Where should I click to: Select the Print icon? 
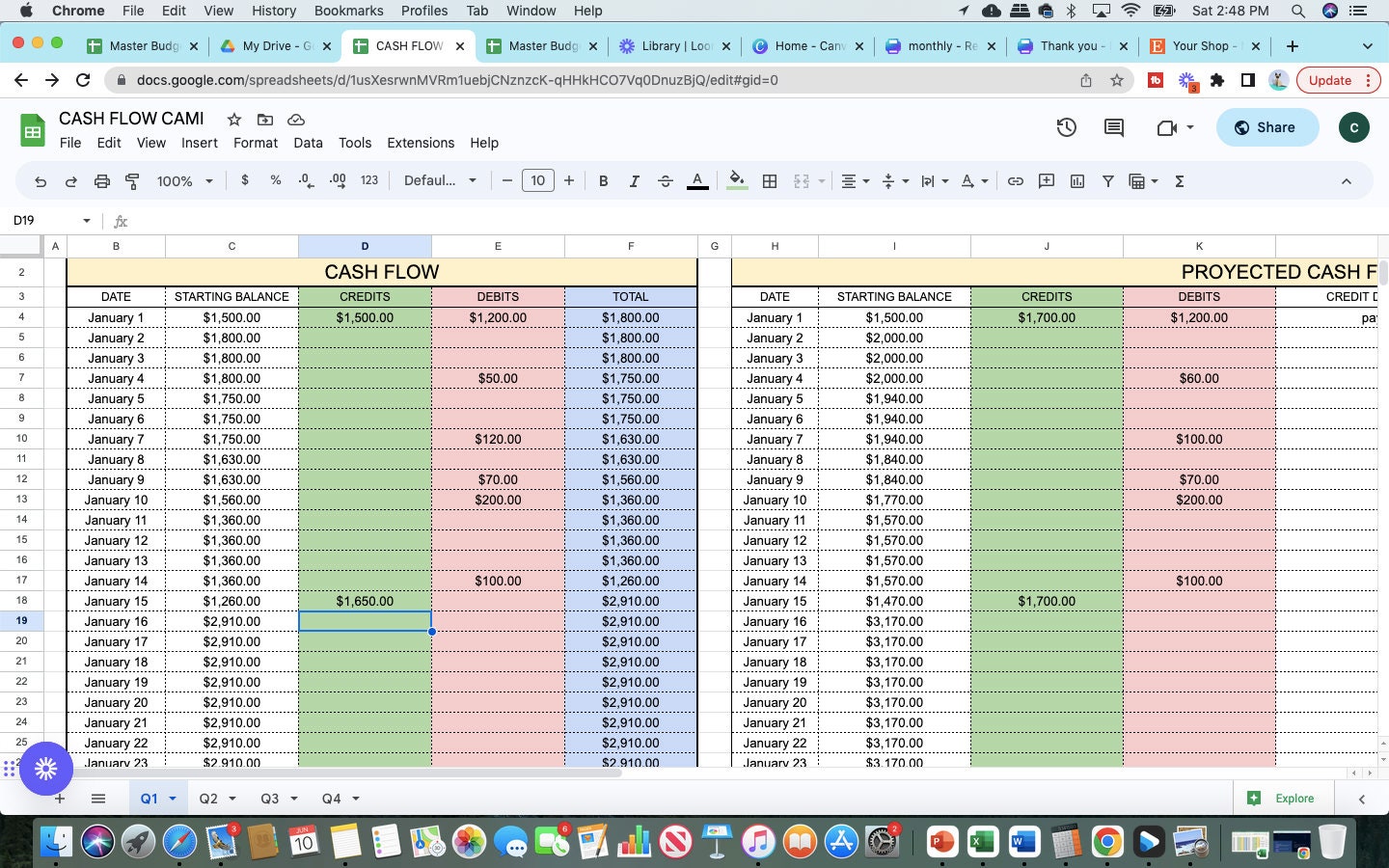click(103, 180)
